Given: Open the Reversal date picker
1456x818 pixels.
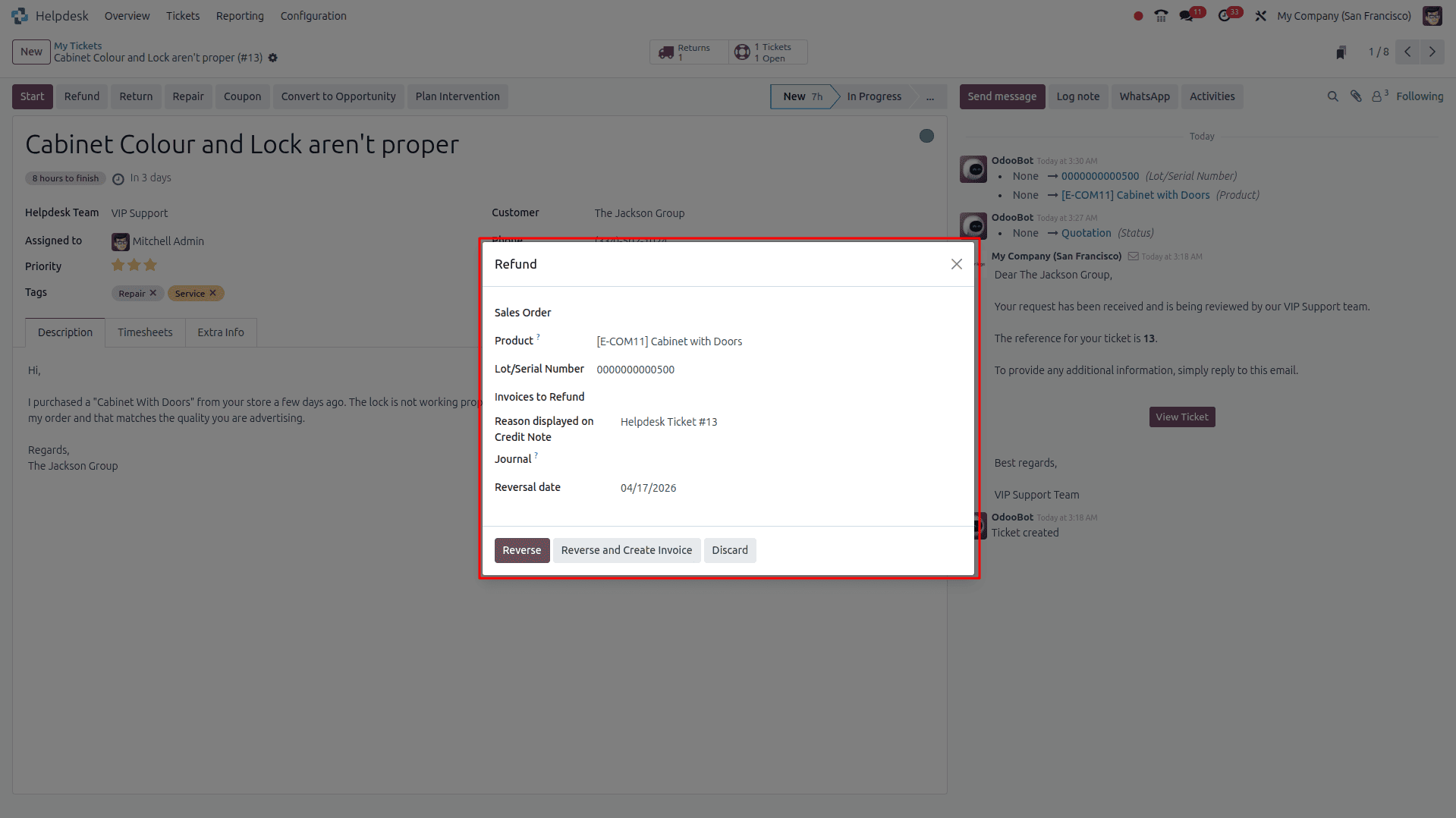Looking at the screenshot, I should point(791,488).
